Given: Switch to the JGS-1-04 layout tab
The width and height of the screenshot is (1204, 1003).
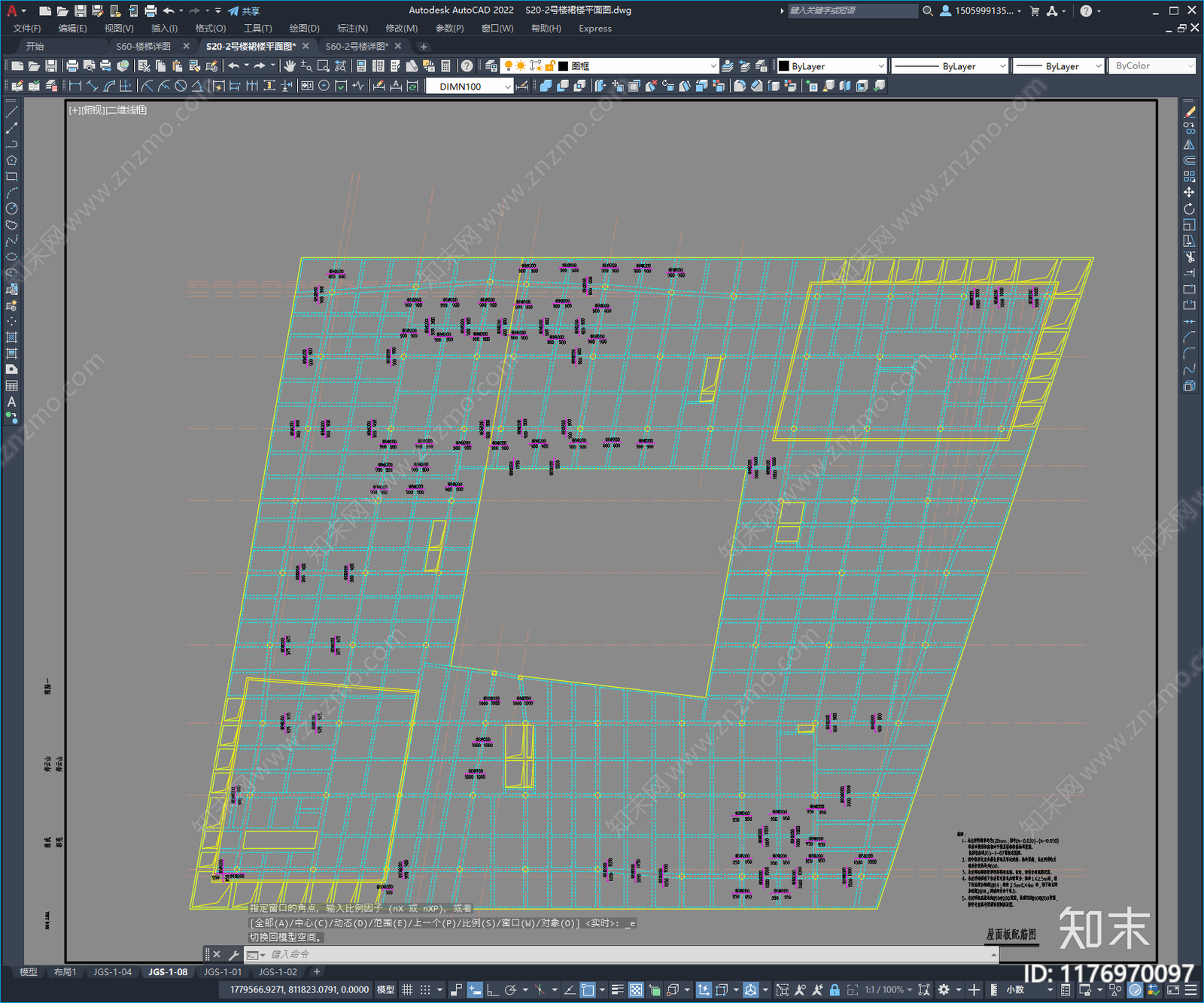Looking at the screenshot, I should click(112, 972).
